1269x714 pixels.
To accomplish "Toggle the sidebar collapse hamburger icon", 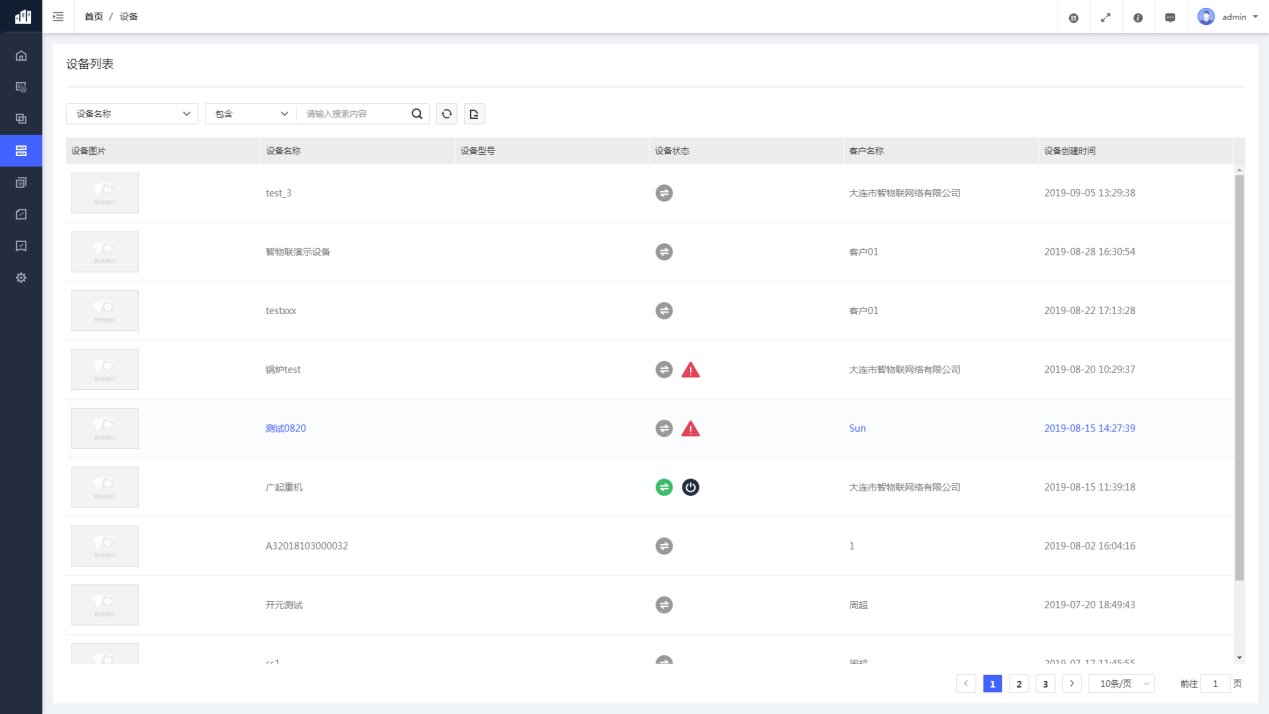I will point(58,17).
